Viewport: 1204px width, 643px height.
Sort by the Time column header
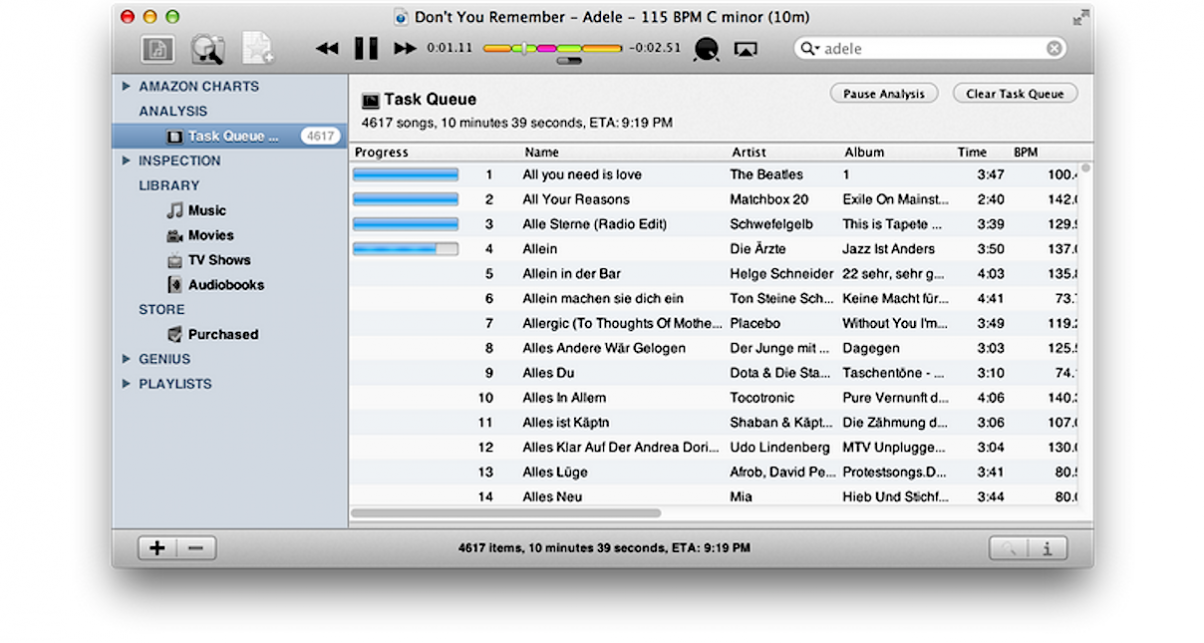(x=972, y=153)
